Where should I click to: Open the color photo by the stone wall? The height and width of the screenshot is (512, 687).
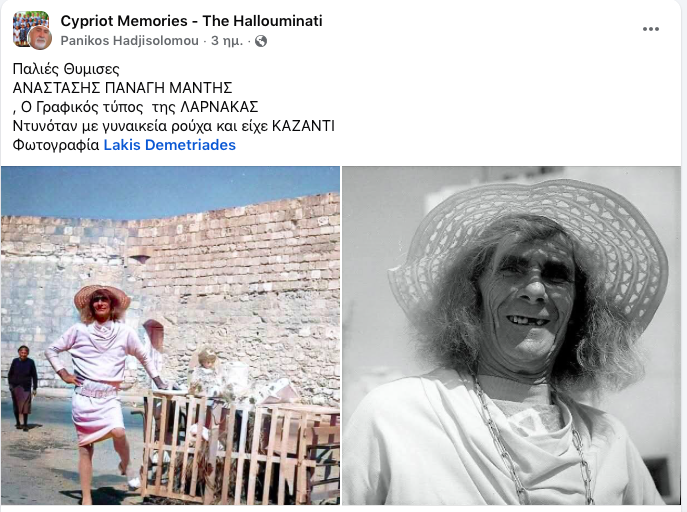[170, 335]
